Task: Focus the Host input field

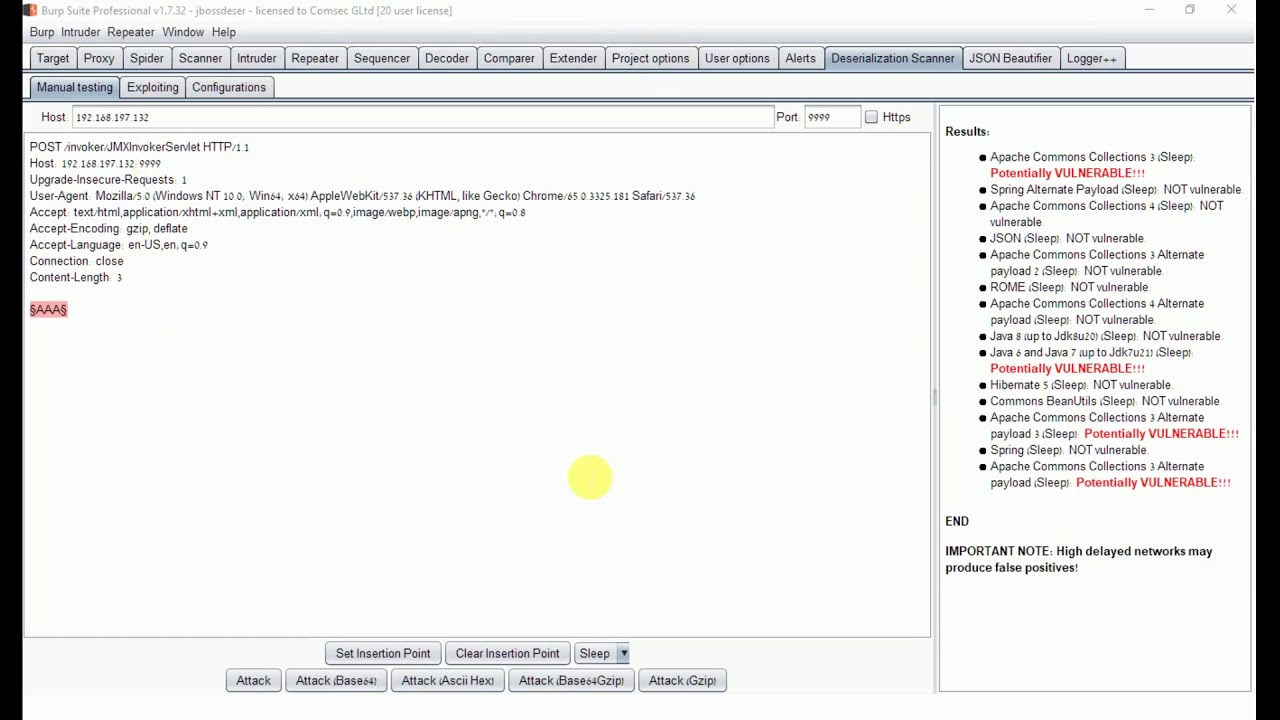Action: click(422, 117)
